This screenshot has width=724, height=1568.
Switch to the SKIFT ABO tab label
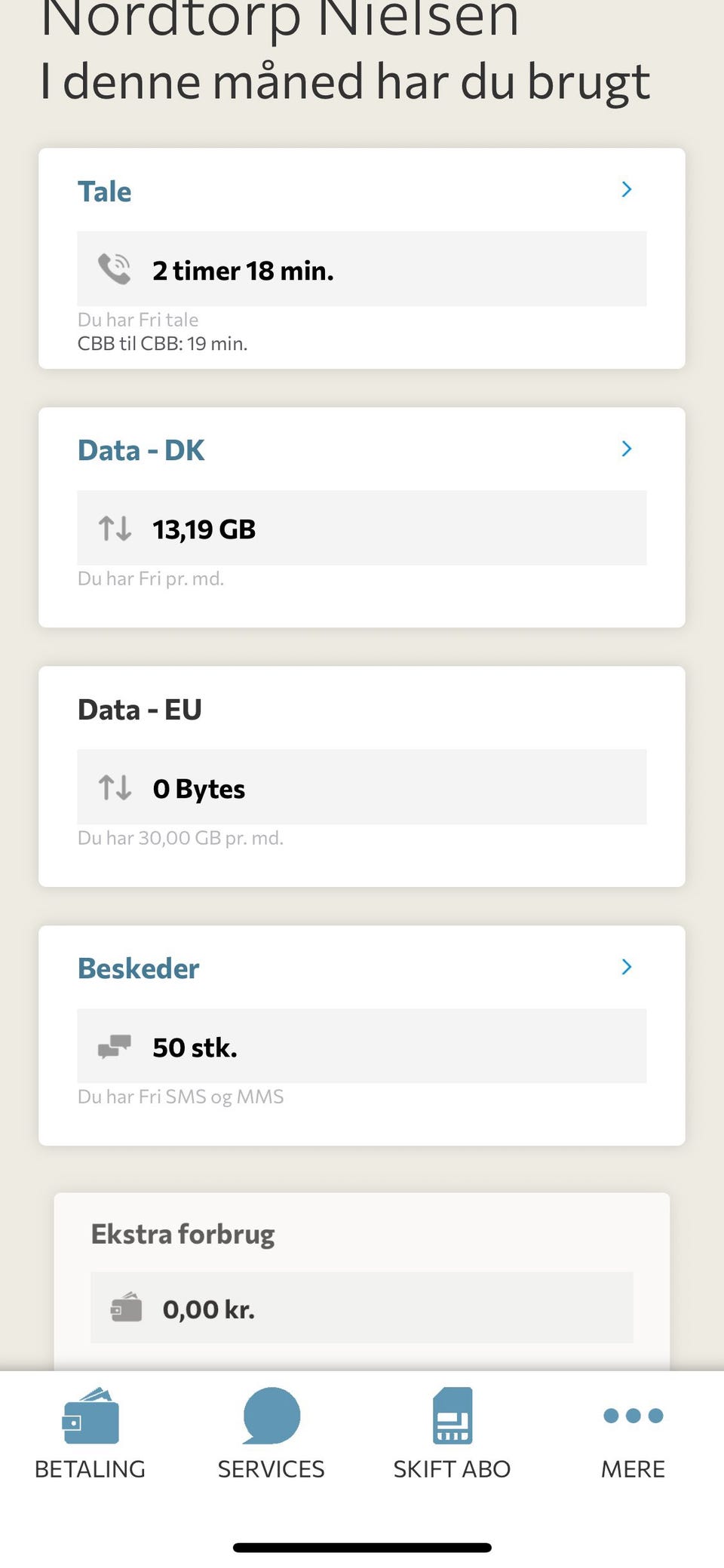(x=452, y=1468)
